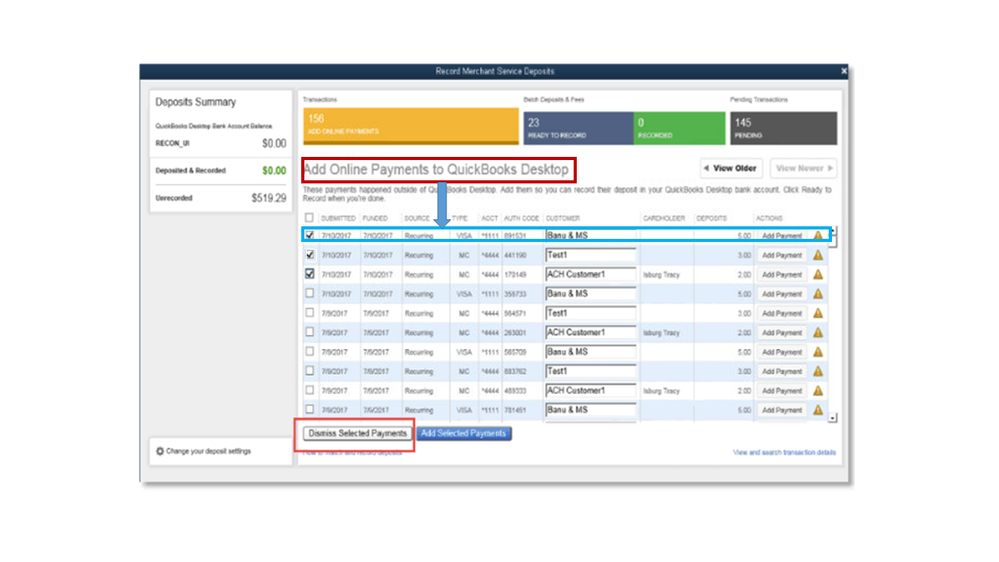Click warning icon for auth code 781451 row
Image resolution: width=999 pixels, height=562 pixels.
(x=818, y=410)
